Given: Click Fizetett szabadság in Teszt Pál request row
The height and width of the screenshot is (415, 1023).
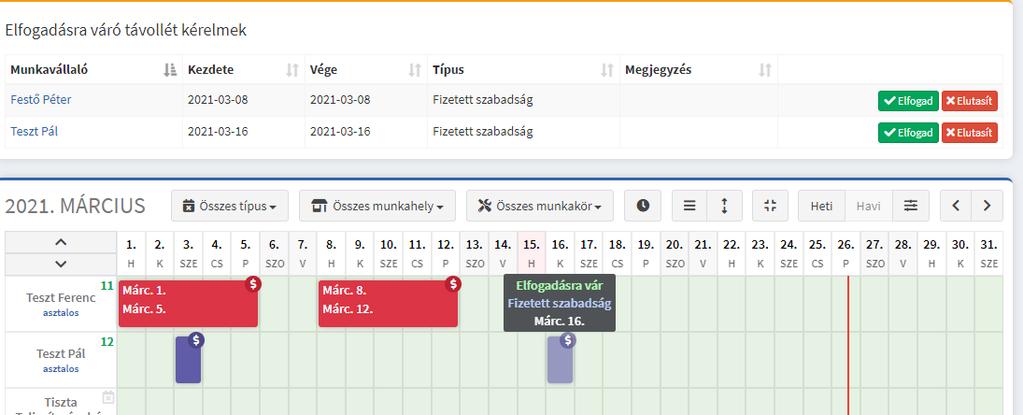Looking at the screenshot, I should click(483, 131).
